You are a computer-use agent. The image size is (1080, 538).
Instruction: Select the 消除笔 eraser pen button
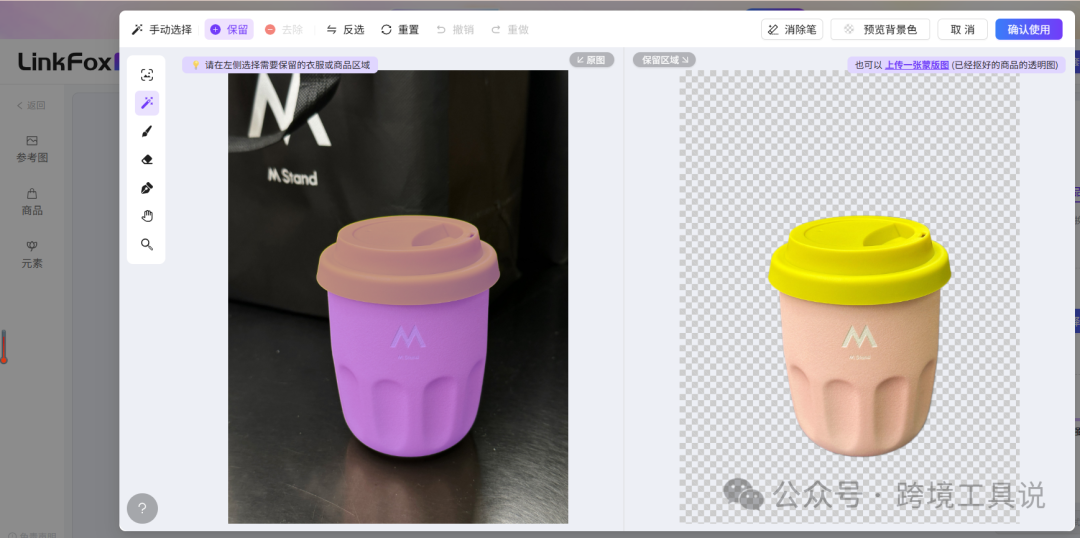[792, 30]
